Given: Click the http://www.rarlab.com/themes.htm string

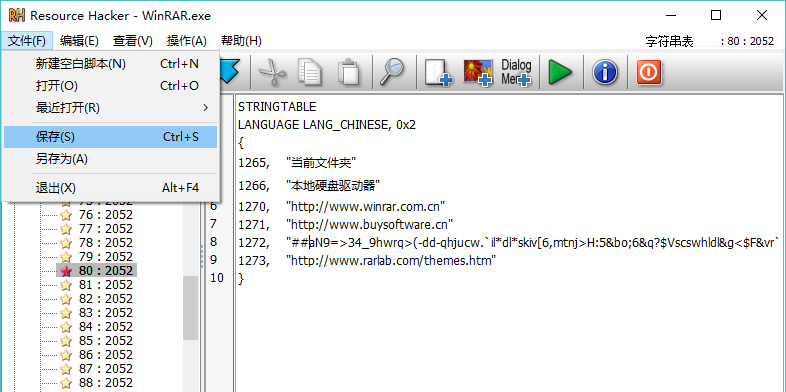Looking at the screenshot, I should pyautogui.click(x=391, y=260).
